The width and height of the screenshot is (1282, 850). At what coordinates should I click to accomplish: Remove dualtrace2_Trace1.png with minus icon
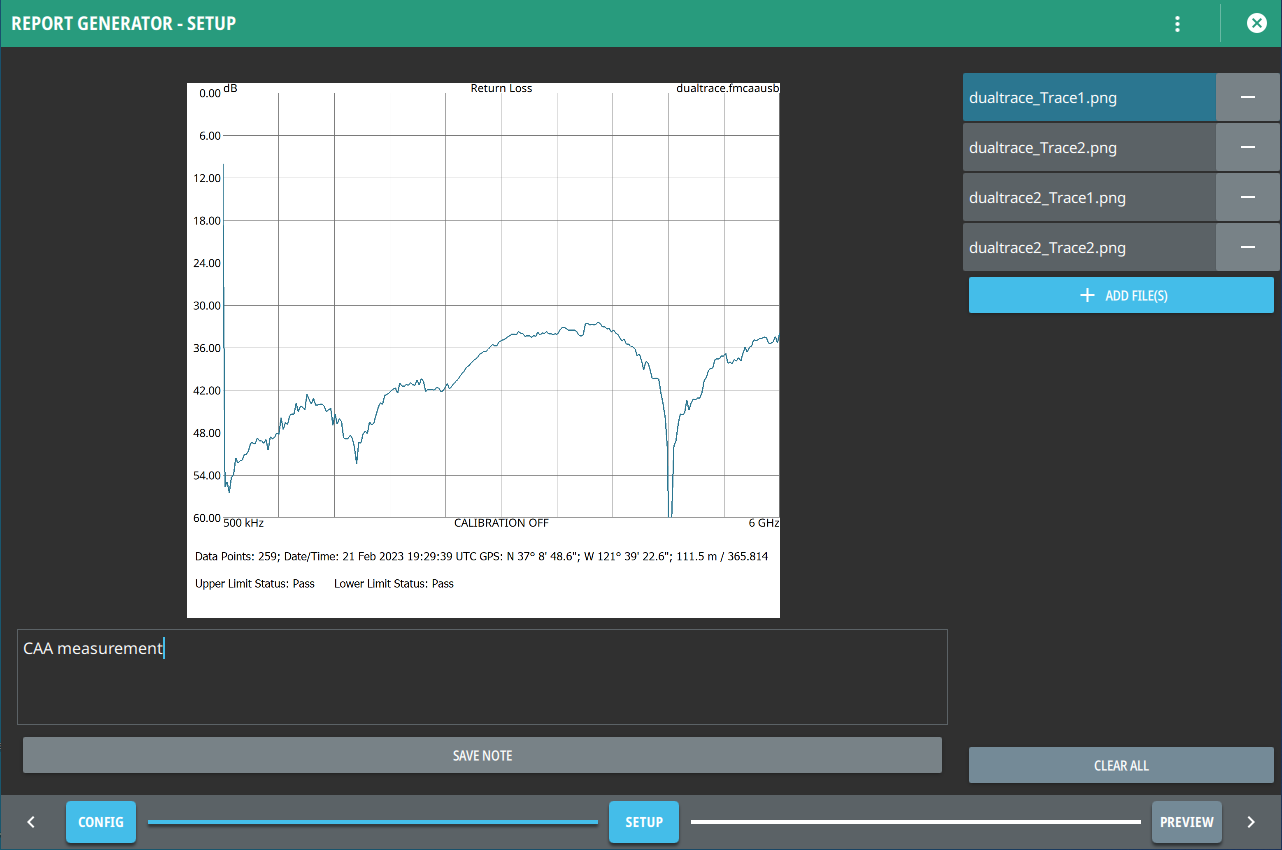(1247, 198)
